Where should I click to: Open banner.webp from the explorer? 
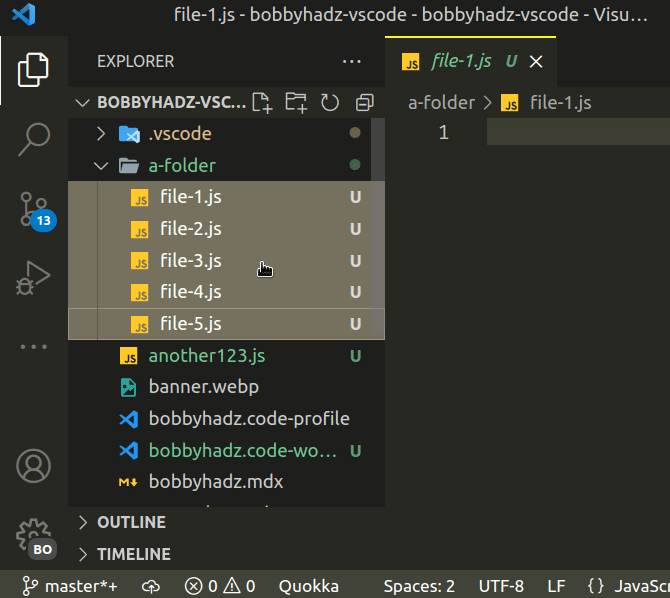pyautogui.click(x=226, y=387)
